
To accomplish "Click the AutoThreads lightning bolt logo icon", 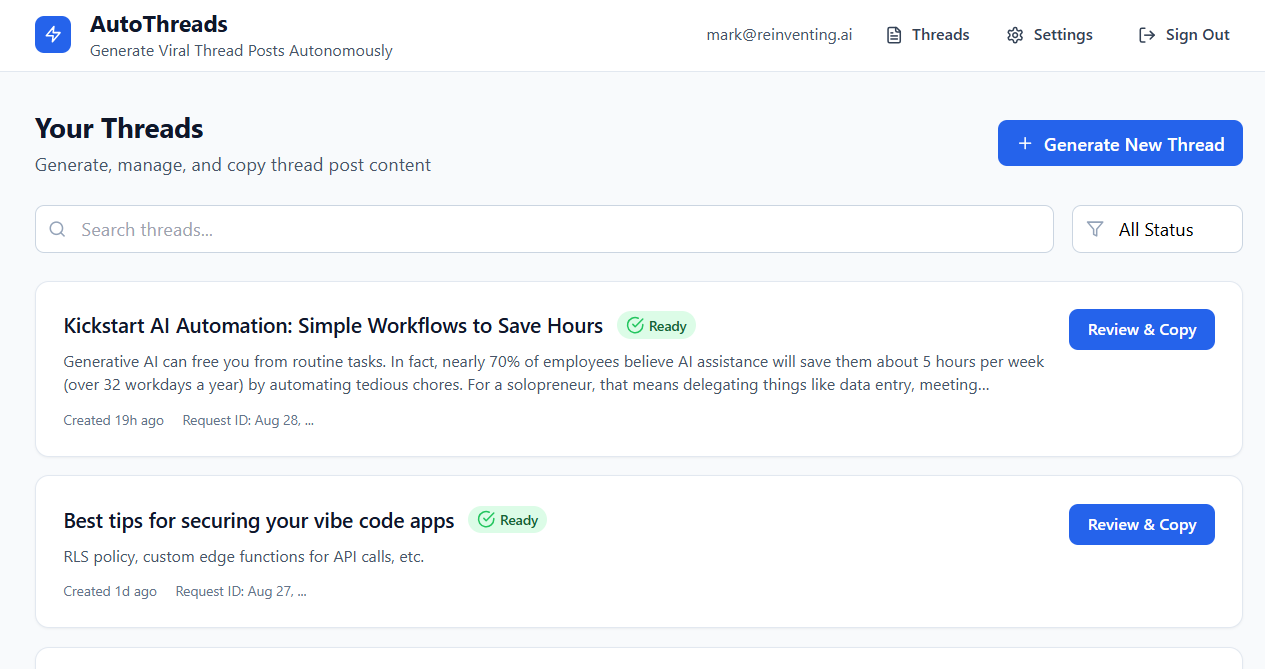I will point(52,34).
